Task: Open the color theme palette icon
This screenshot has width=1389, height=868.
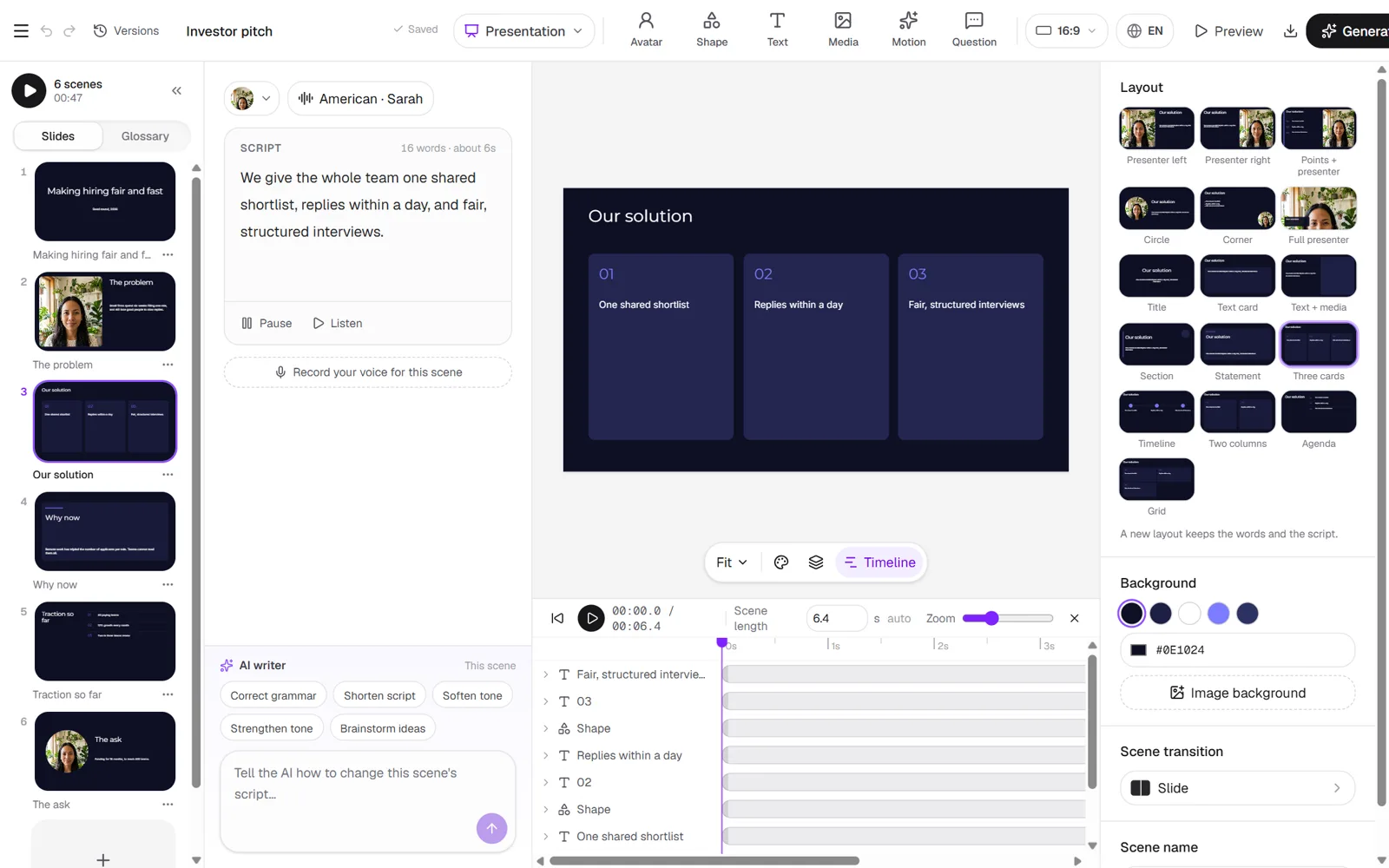Action: tap(781, 562)
